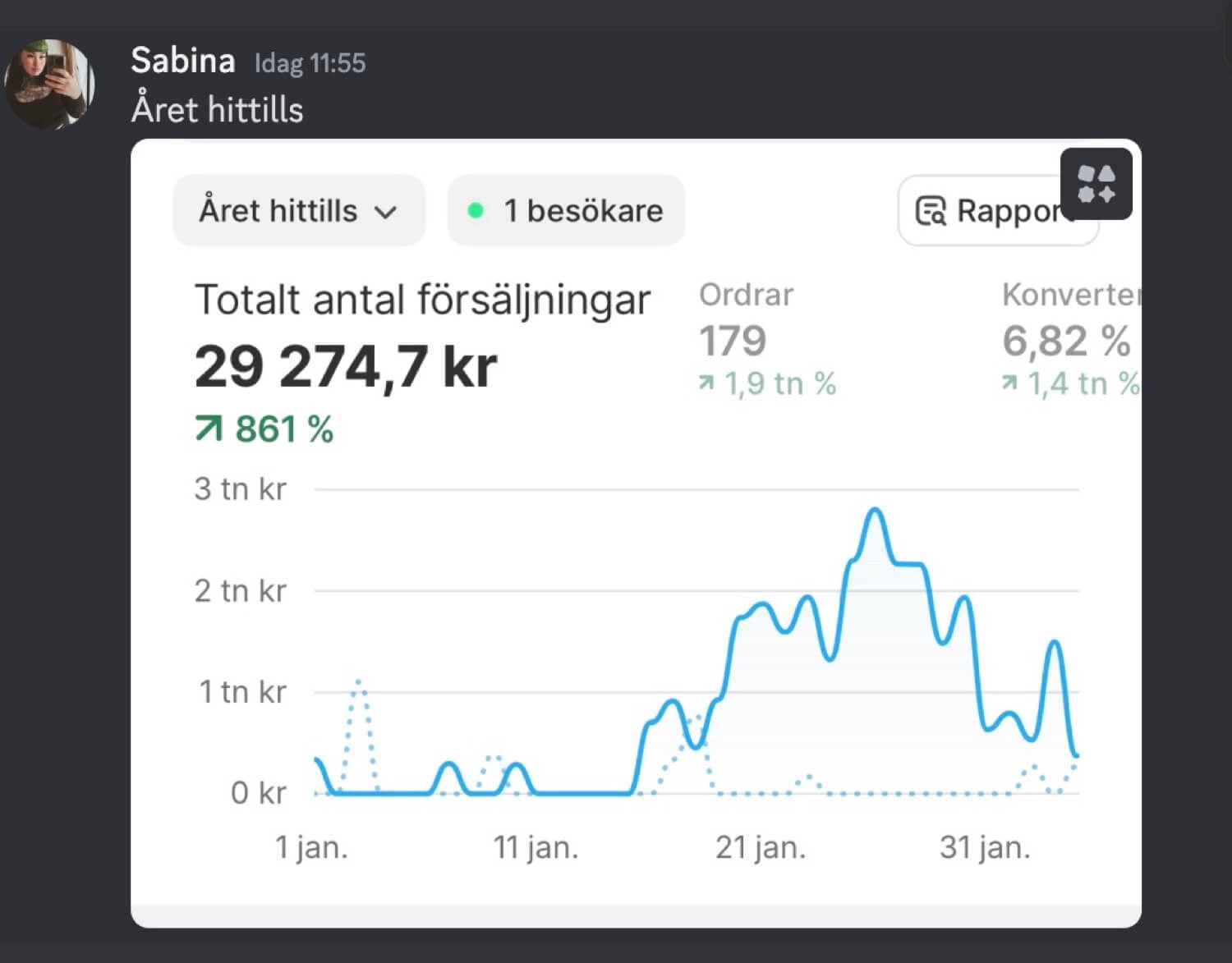Click the 11 jan. axis label
This screenshot has width=1232, height=963.
[536, 847]
